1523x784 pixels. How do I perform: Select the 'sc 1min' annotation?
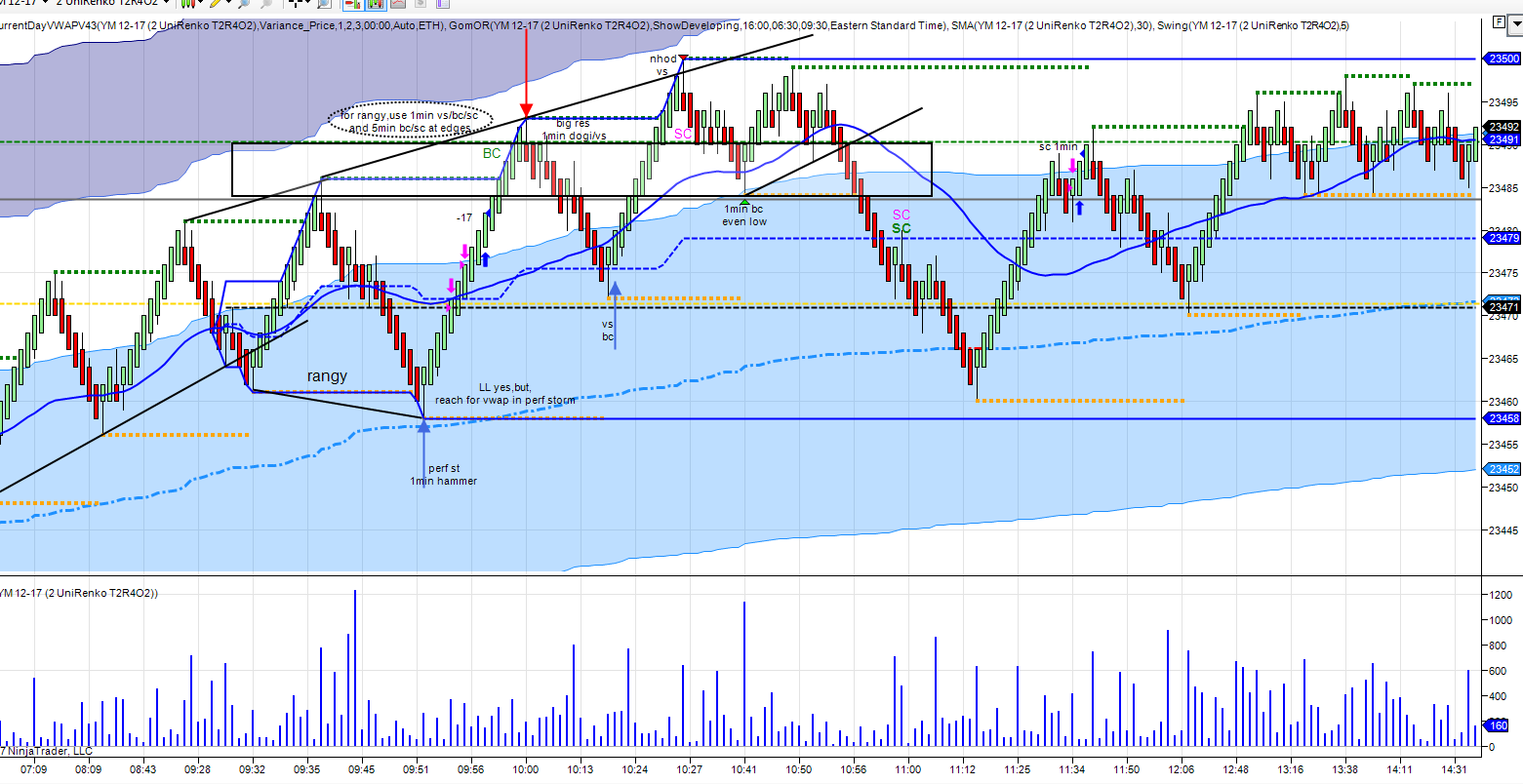pyautogui.click(x=1058, y=147)
